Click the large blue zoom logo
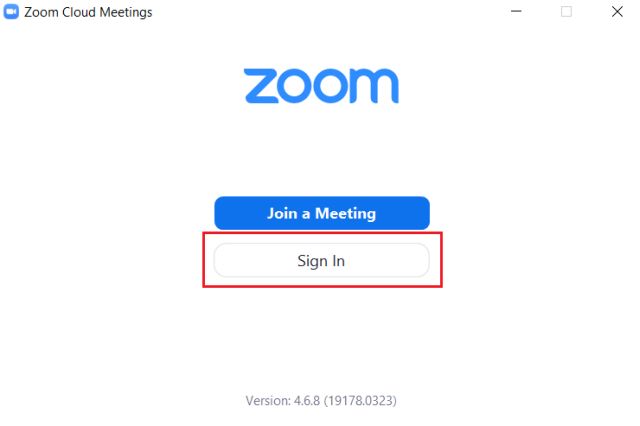This screenshot has width=640, height=426. point(321,86)
